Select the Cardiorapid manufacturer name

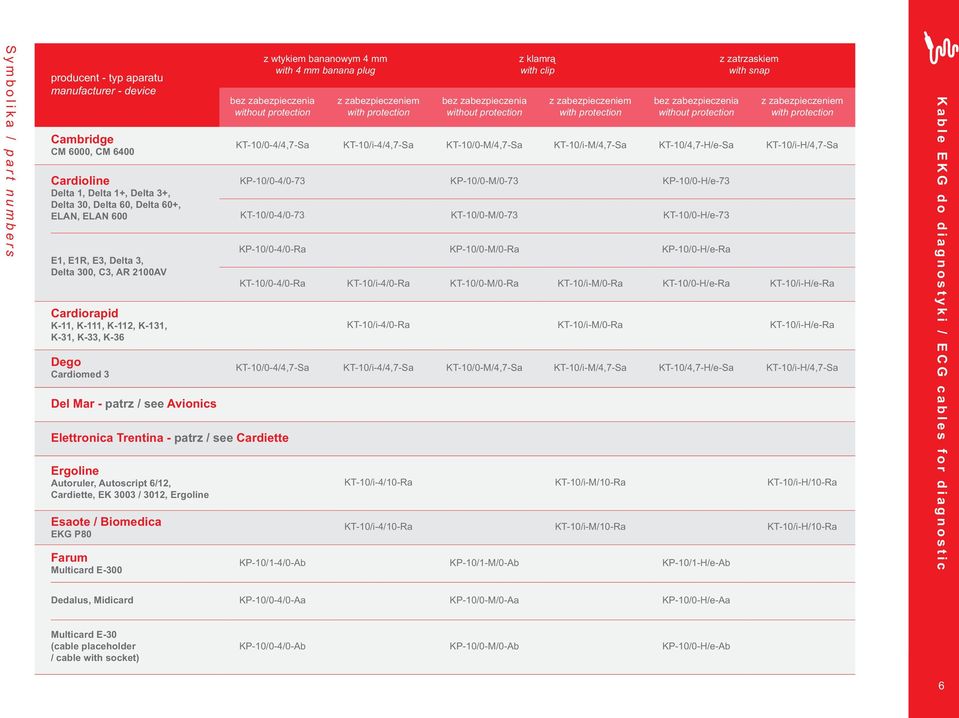point(84,313)
